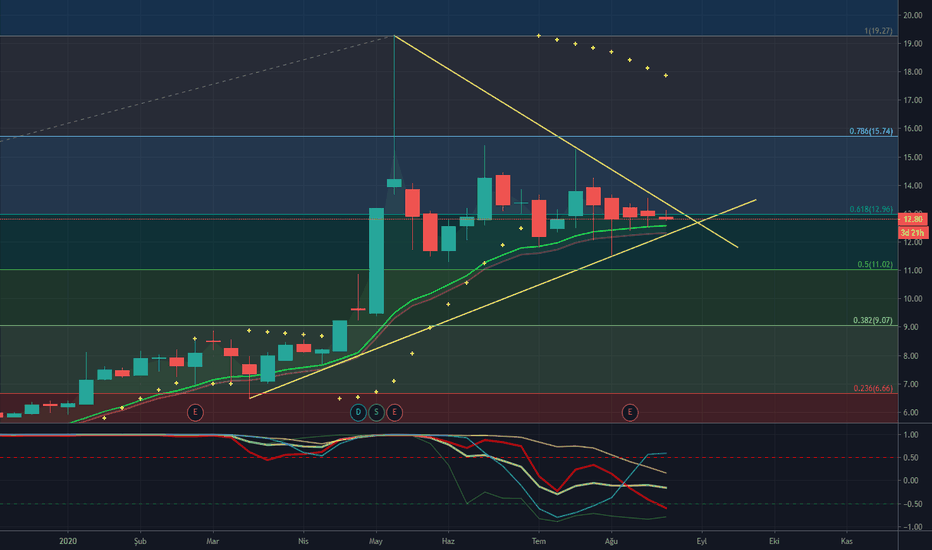Click the Ağu month label on time axis
This screenshot has height=550, width=932.
611,541
